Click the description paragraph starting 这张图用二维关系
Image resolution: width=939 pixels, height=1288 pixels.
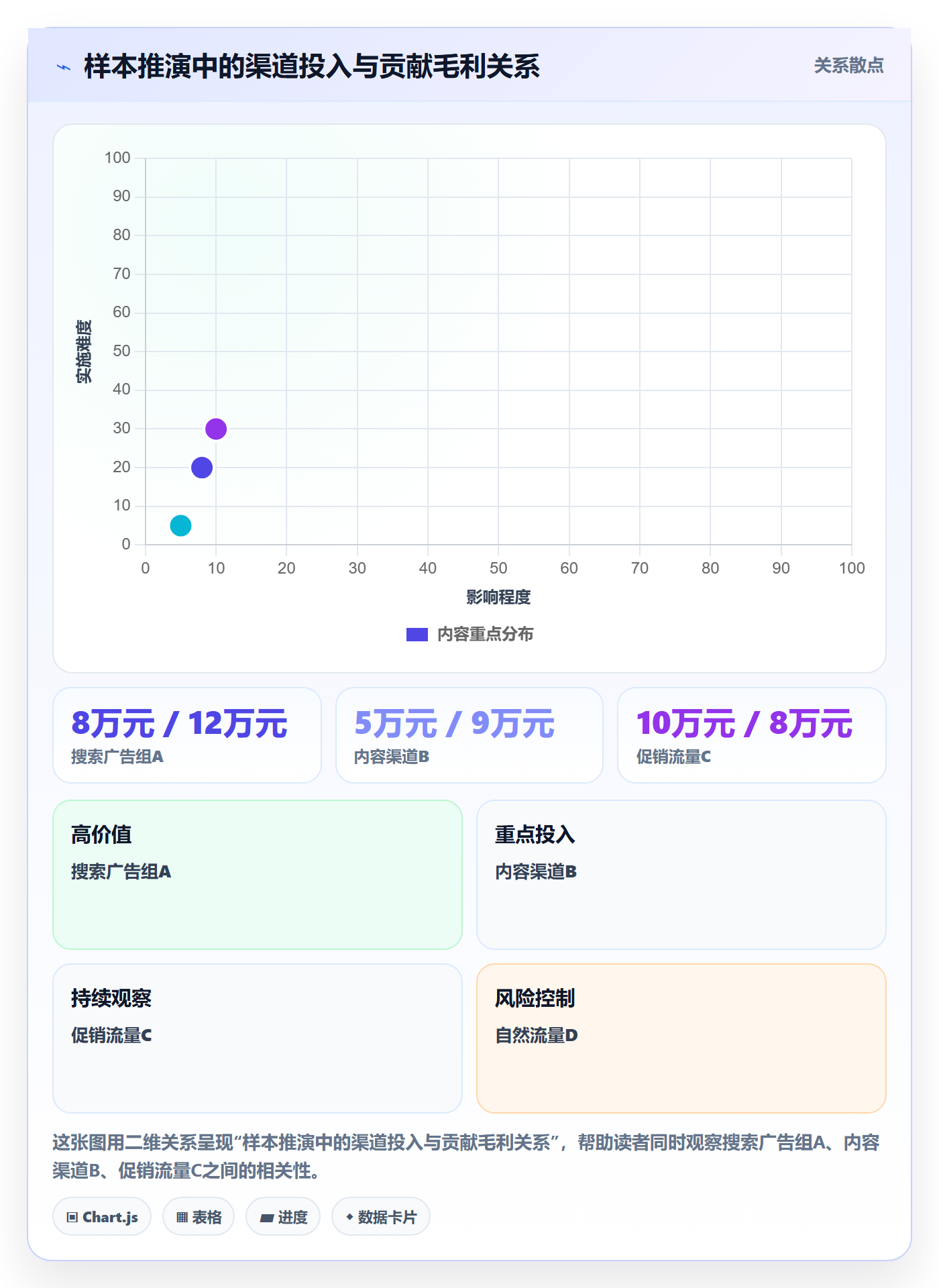tap(466, 1157)
